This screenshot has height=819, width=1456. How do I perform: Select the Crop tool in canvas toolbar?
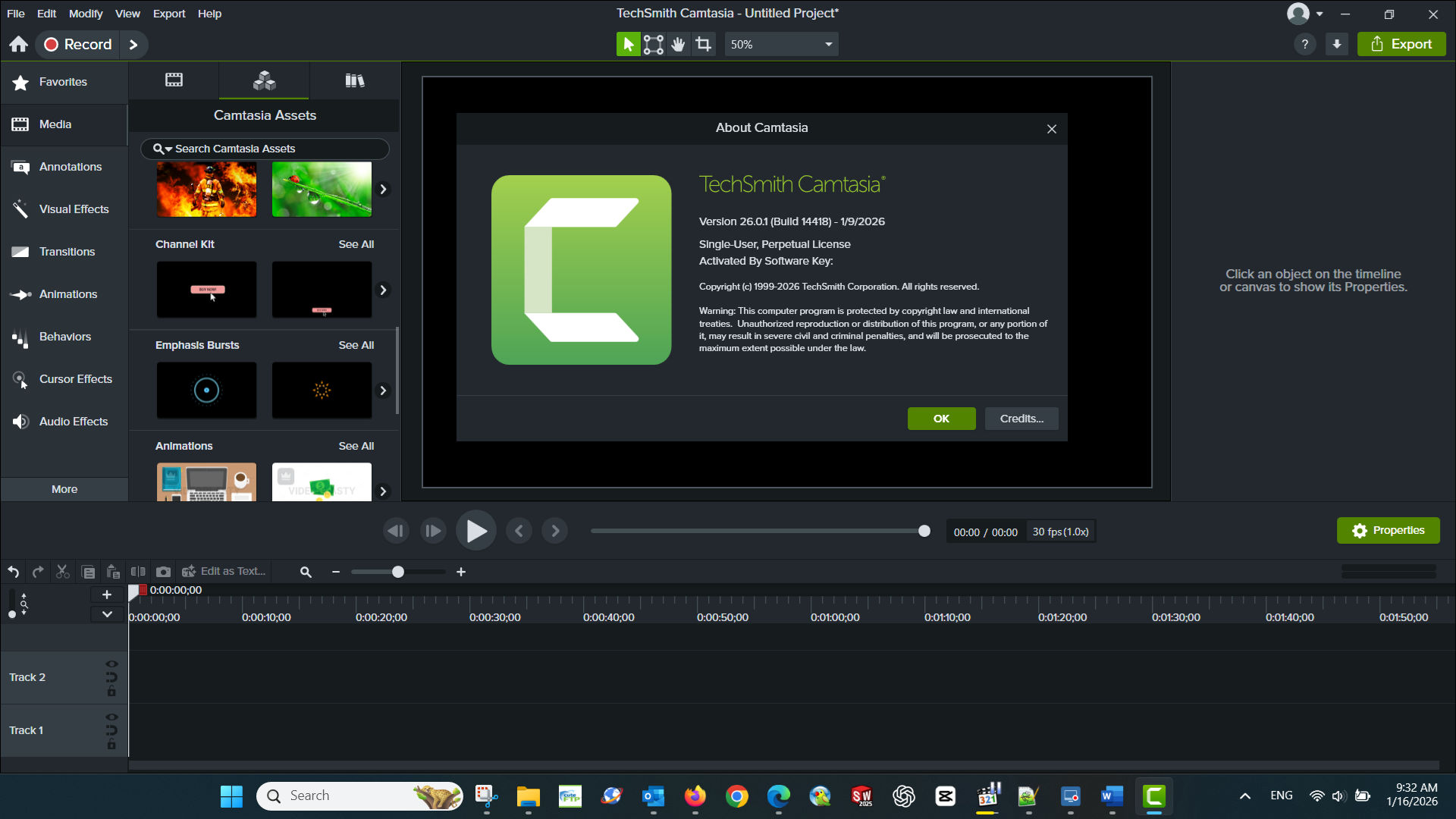(704, 45)
